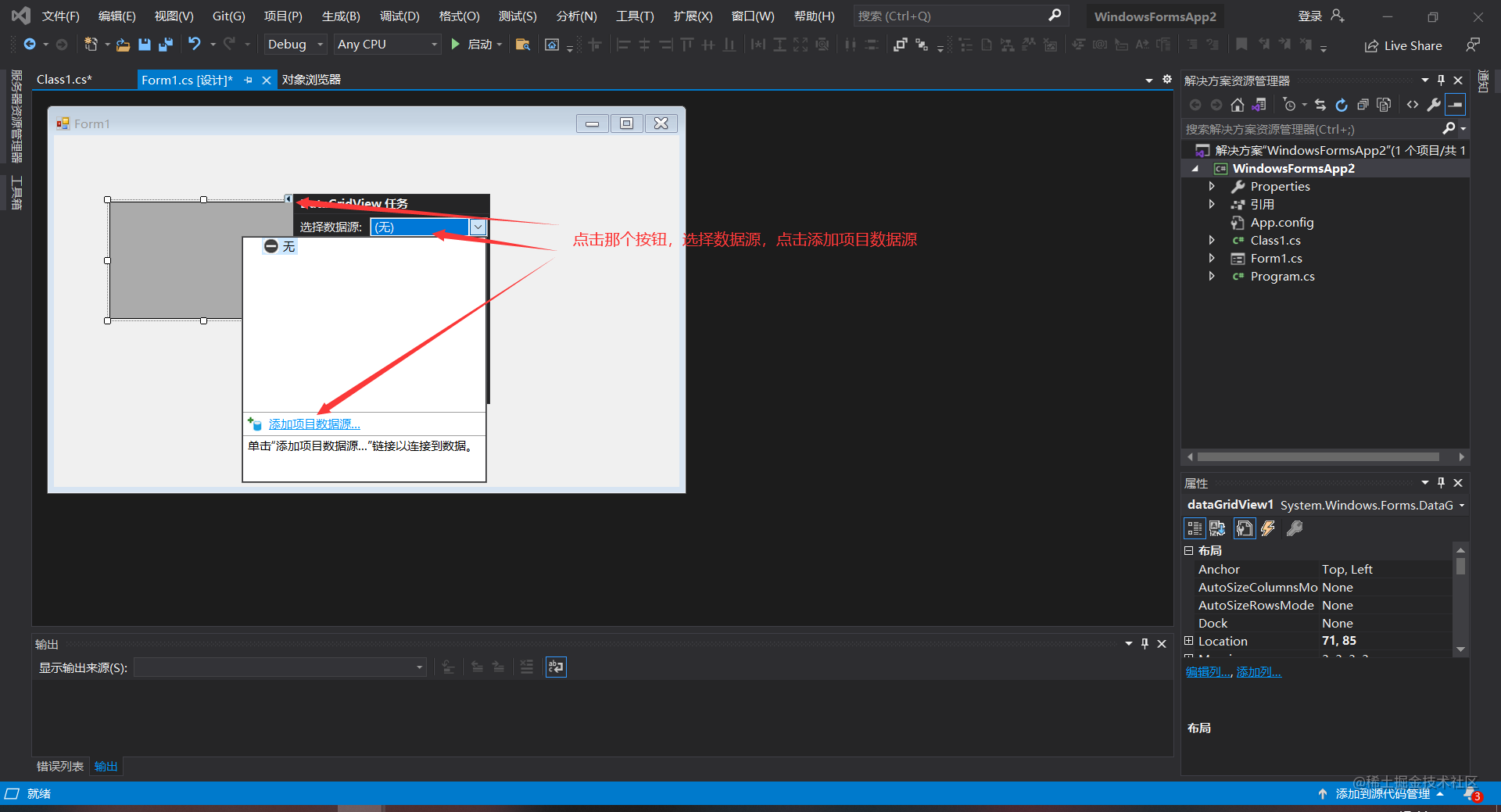
Task: Click the View Code brackets icon
Action: point(1412,105)
